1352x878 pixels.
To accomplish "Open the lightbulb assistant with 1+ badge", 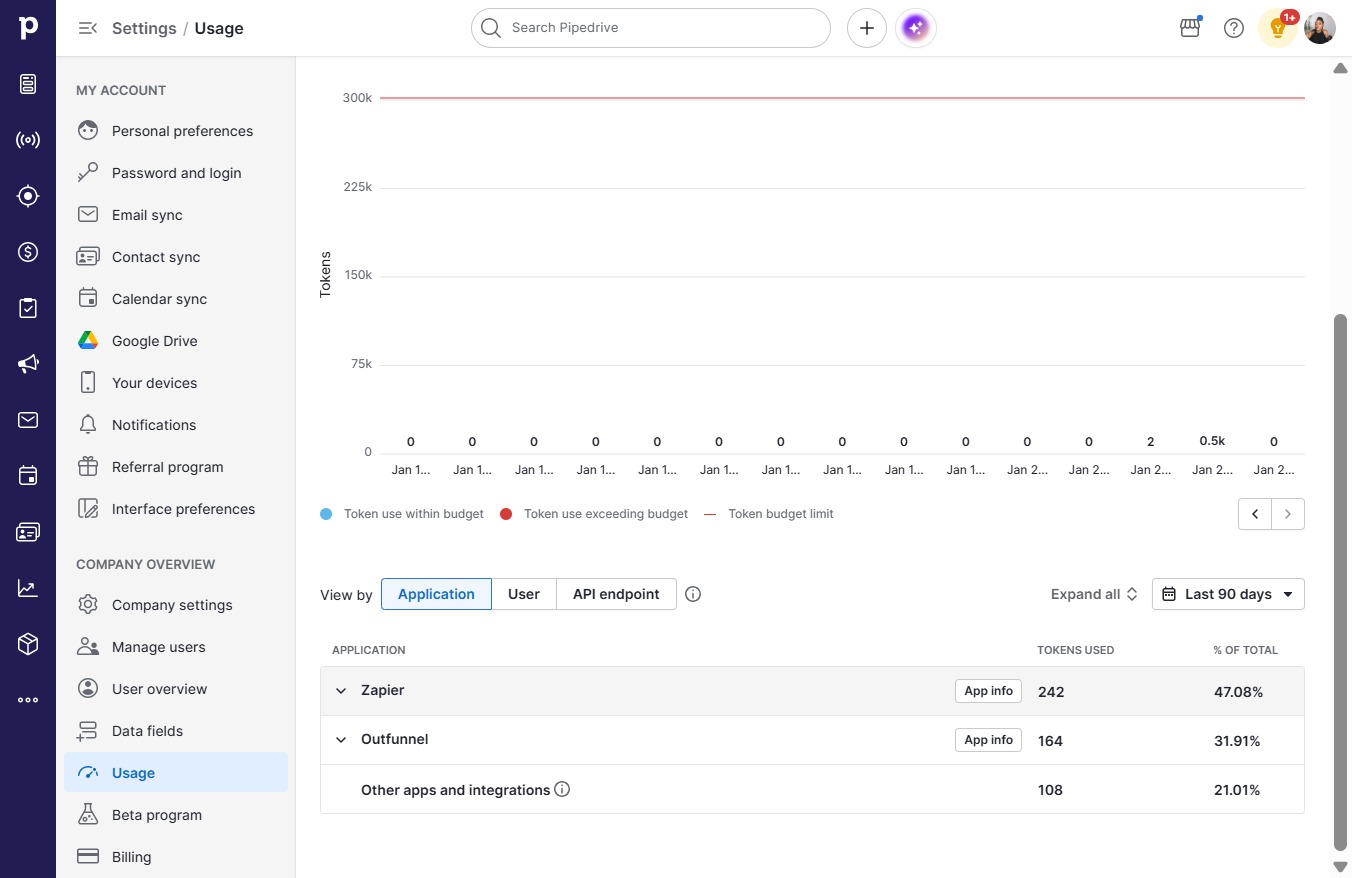I will tap(1277, 28).
